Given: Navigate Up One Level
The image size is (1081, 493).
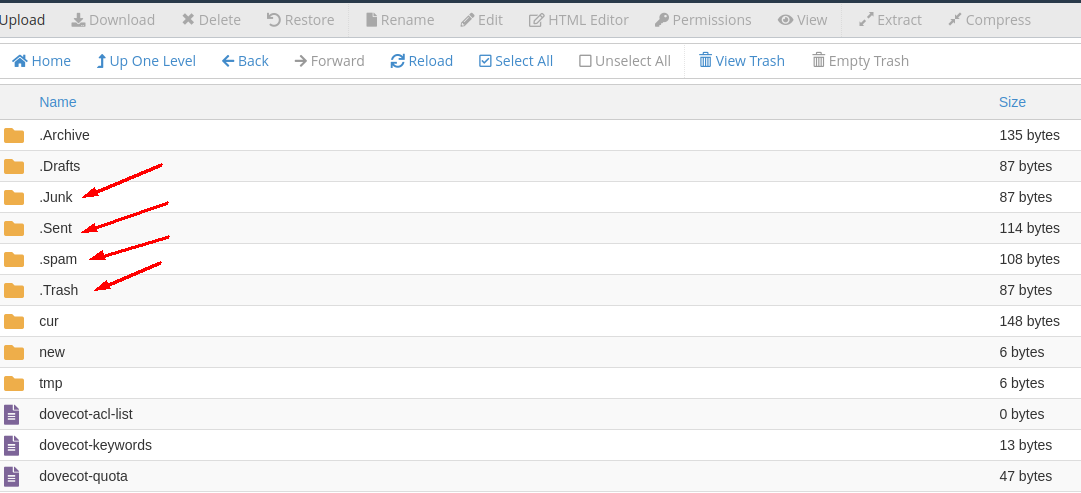Looking at the screenshot, I should 146,61.
